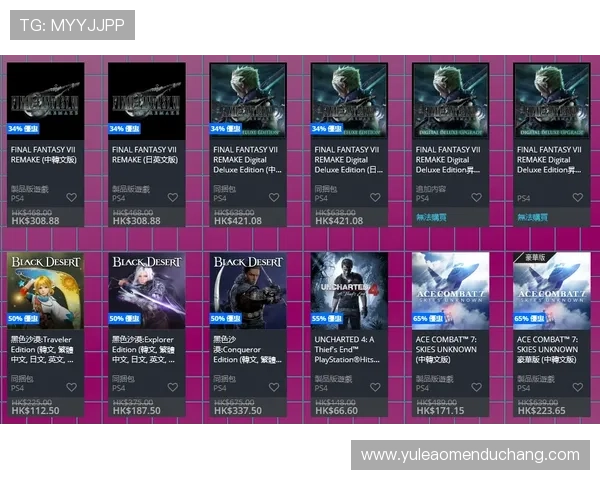Image resolution: width=600 pixels, height=480 pixels.
Task: Click the 無法購買 label on 追加內容 card
Action: click(431, 217)
